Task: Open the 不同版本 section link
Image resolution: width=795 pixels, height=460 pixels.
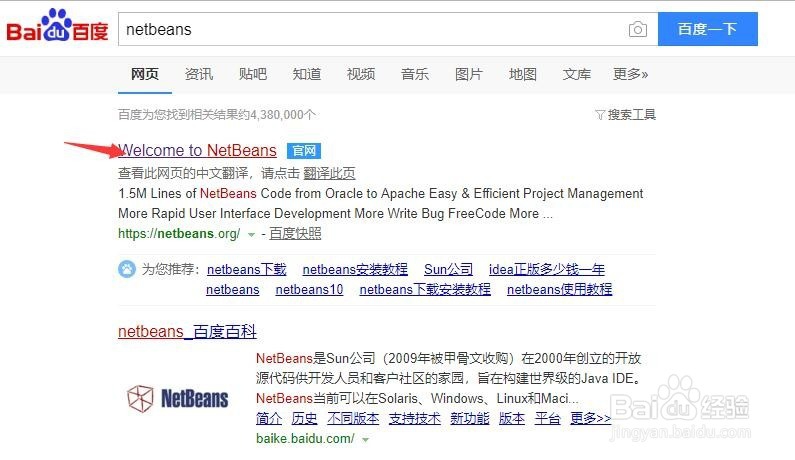Action: pyautogui.click(x=353, y=418)
